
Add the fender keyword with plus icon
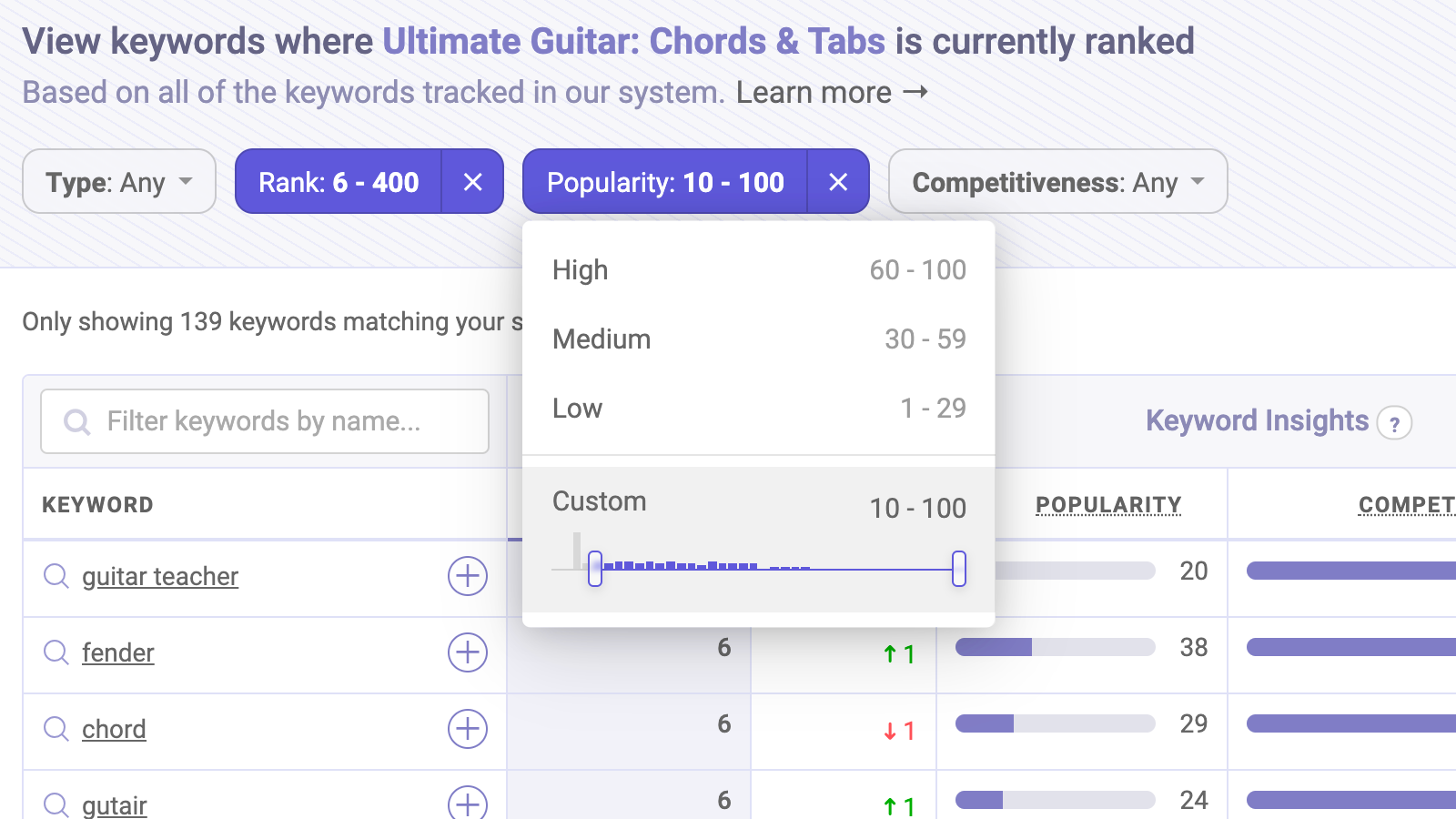click(468, 652)
